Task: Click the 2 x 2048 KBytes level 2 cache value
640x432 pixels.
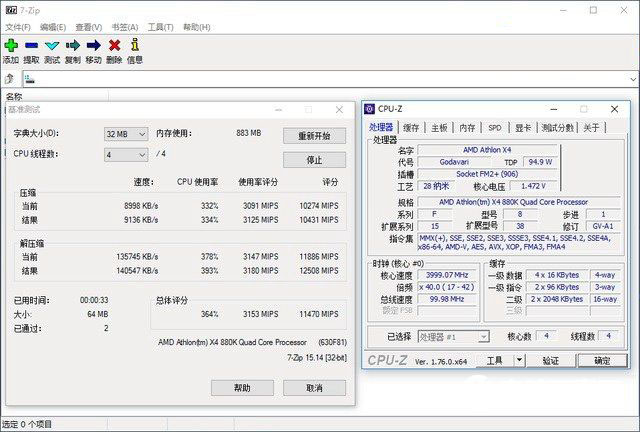Action: (557, 299)
